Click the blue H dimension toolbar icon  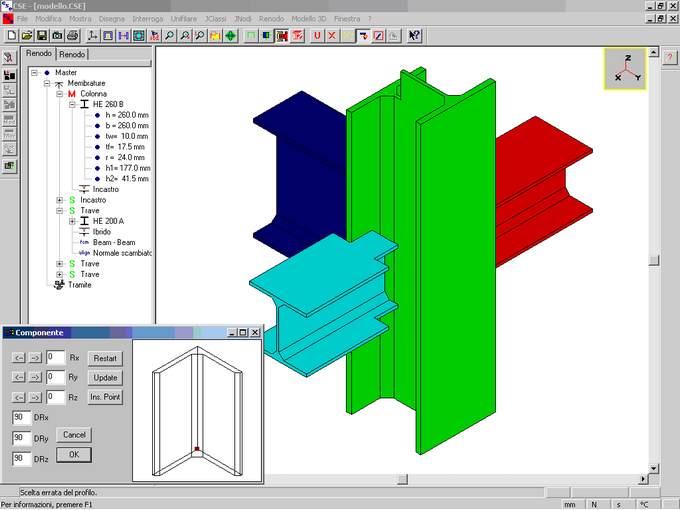[x=123, y=36]
